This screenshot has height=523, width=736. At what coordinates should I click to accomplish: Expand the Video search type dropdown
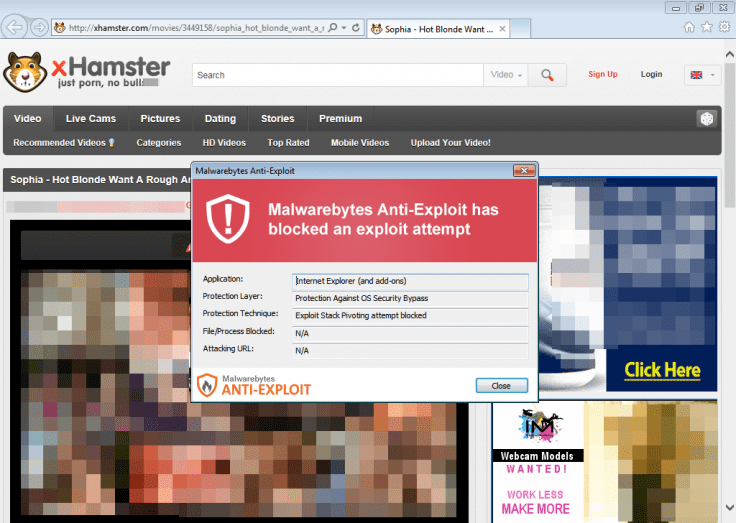tap(507, 75)
